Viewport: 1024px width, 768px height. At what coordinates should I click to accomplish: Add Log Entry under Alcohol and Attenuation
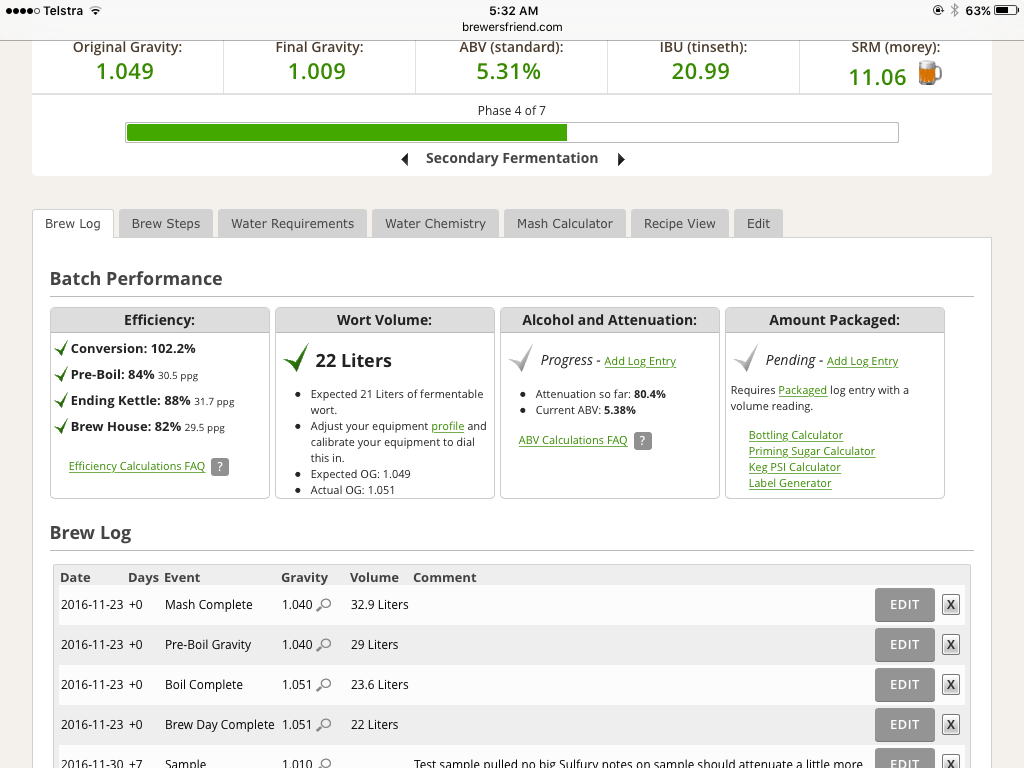[x=640, y=361]
